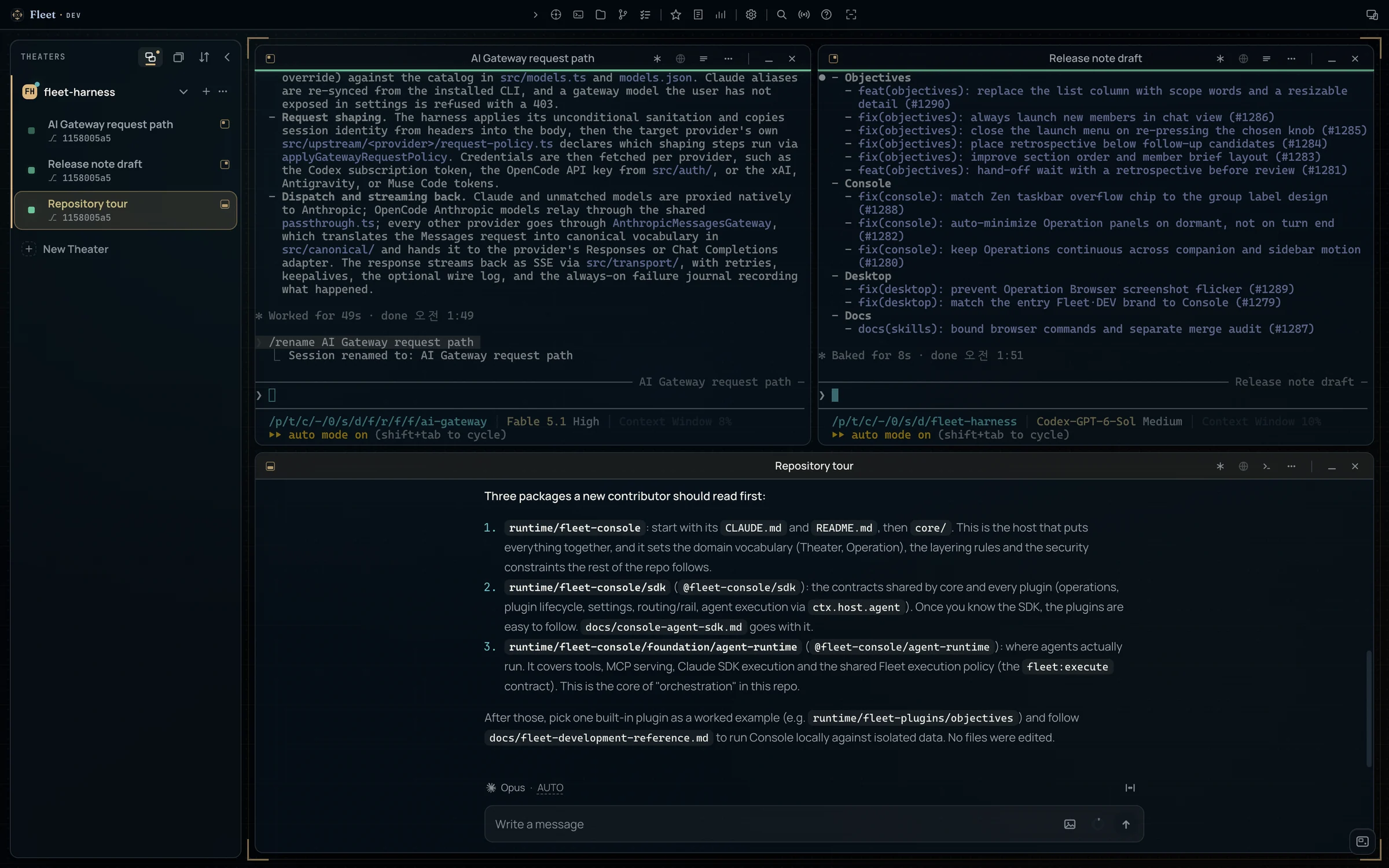Collapse the Theaters sidebar with the left chevron
Viewport: 1389px width, 868px height.
click(x=227, y=57)
